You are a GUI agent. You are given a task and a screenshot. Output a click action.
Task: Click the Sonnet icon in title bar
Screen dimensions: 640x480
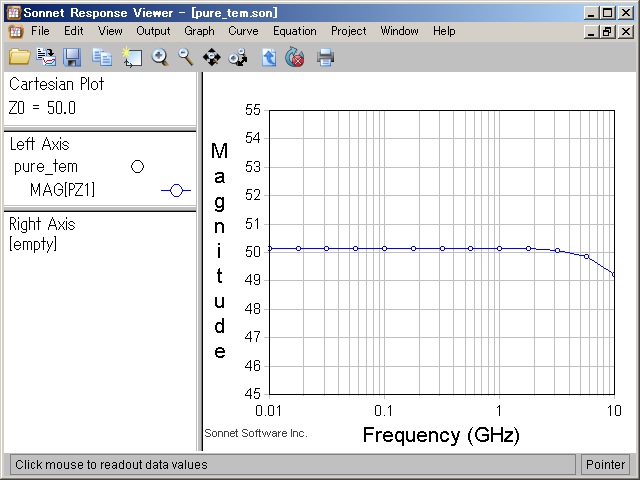(x=13, y=13)
